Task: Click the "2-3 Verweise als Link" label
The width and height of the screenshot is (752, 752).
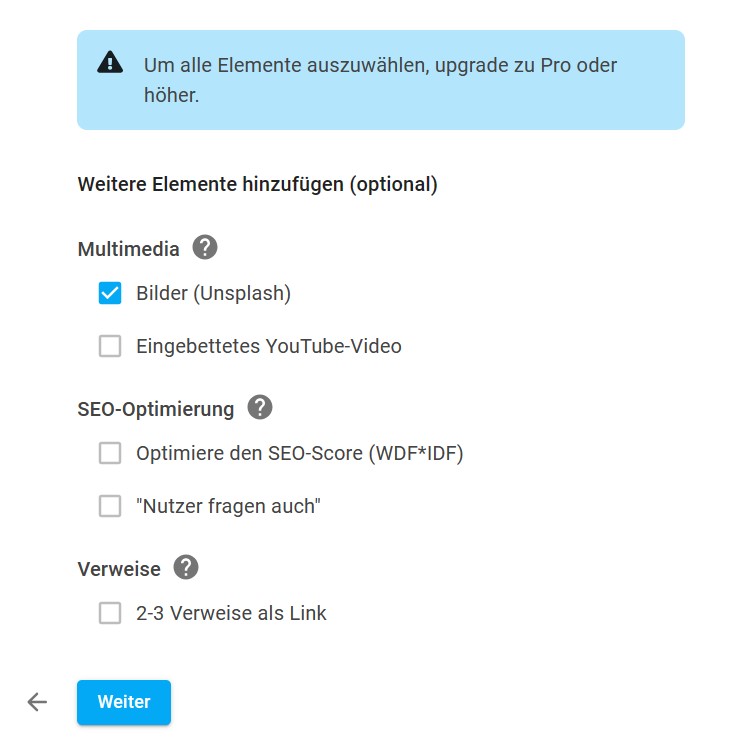Action: click(x=231, y=613)
